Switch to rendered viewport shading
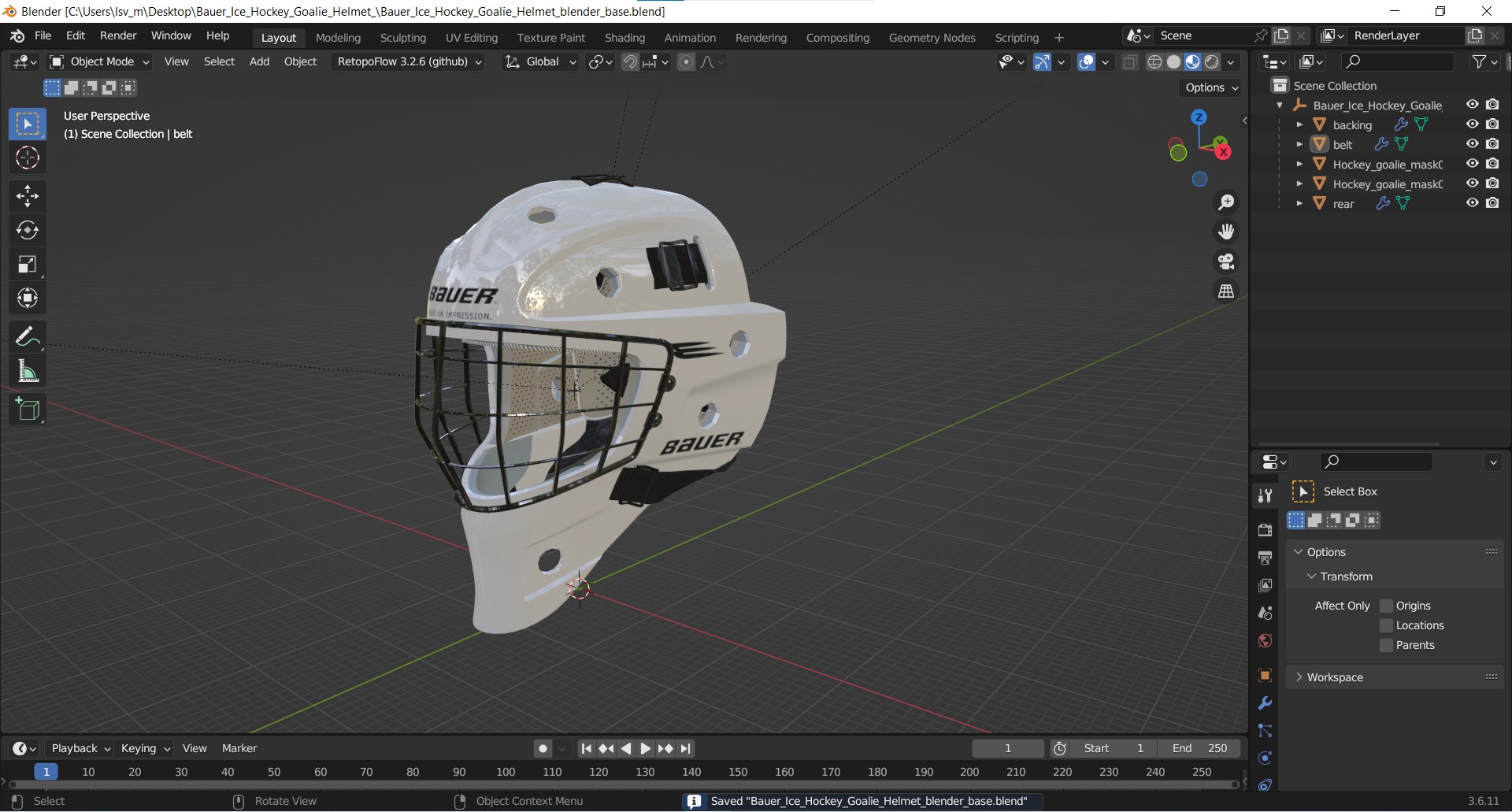The width and height of the screenshot is (1512, 812). [x=1212, y=62]
